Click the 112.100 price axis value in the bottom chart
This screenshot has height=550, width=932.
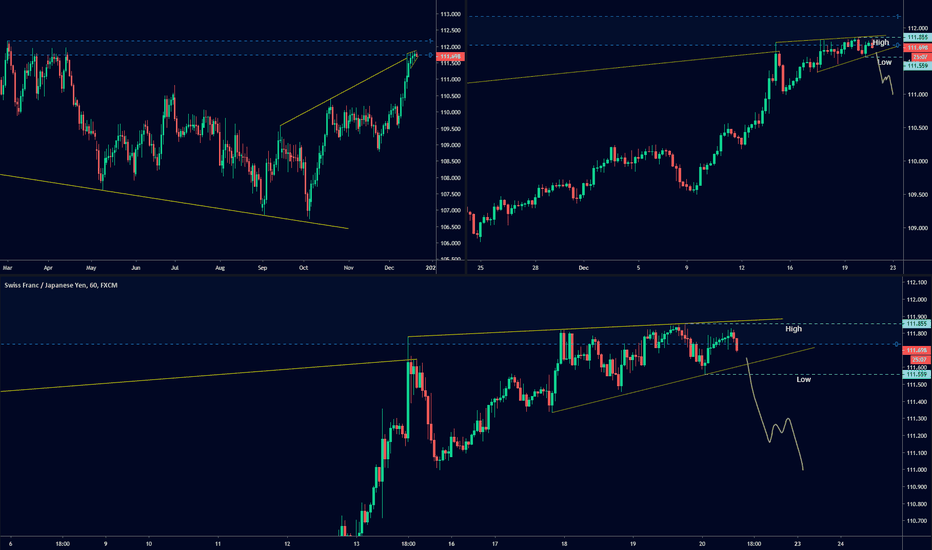(918, 283)
